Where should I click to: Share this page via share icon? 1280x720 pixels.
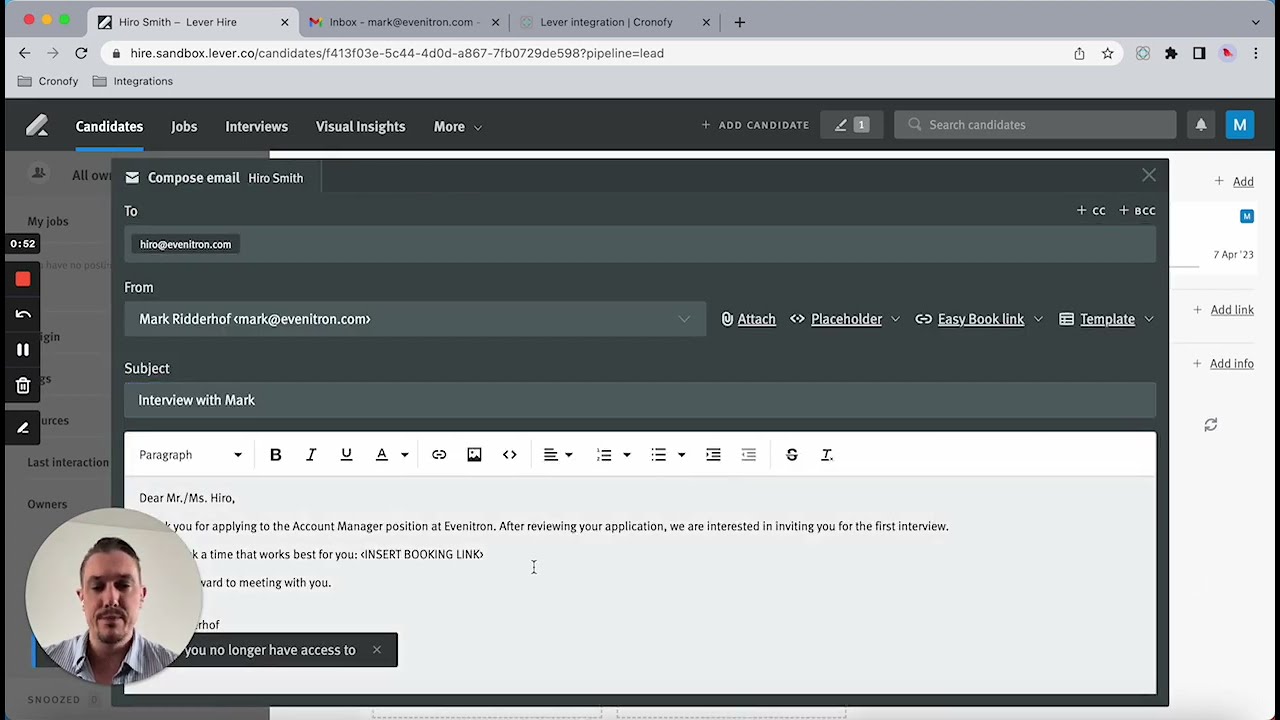click(x=1079, y=53)
